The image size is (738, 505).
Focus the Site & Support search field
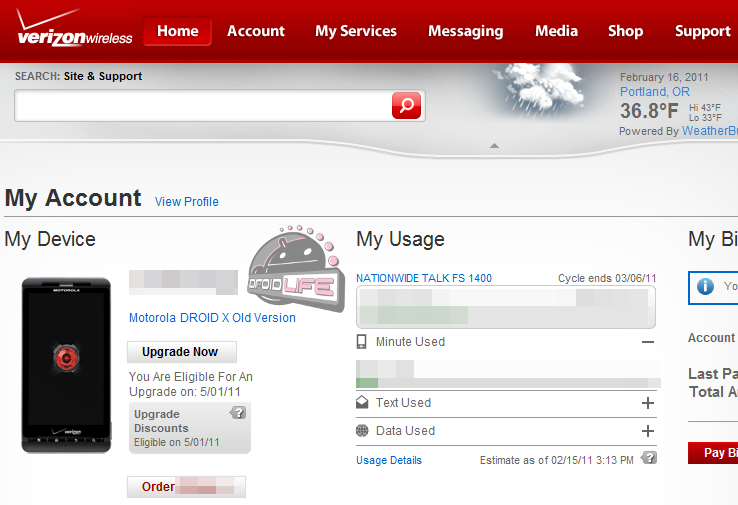pos(202,106)
